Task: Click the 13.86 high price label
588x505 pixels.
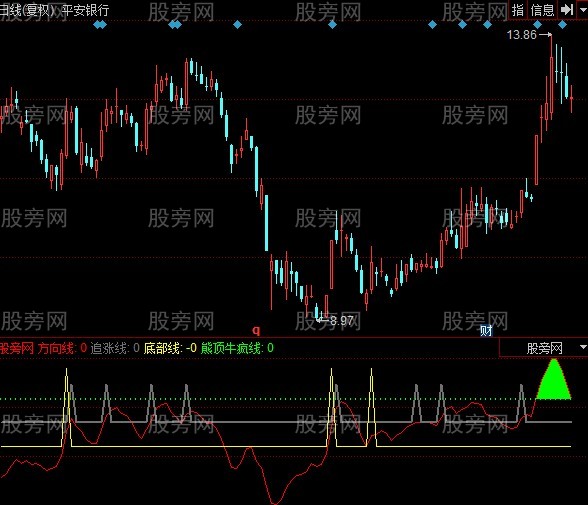Action: (522, 35)
